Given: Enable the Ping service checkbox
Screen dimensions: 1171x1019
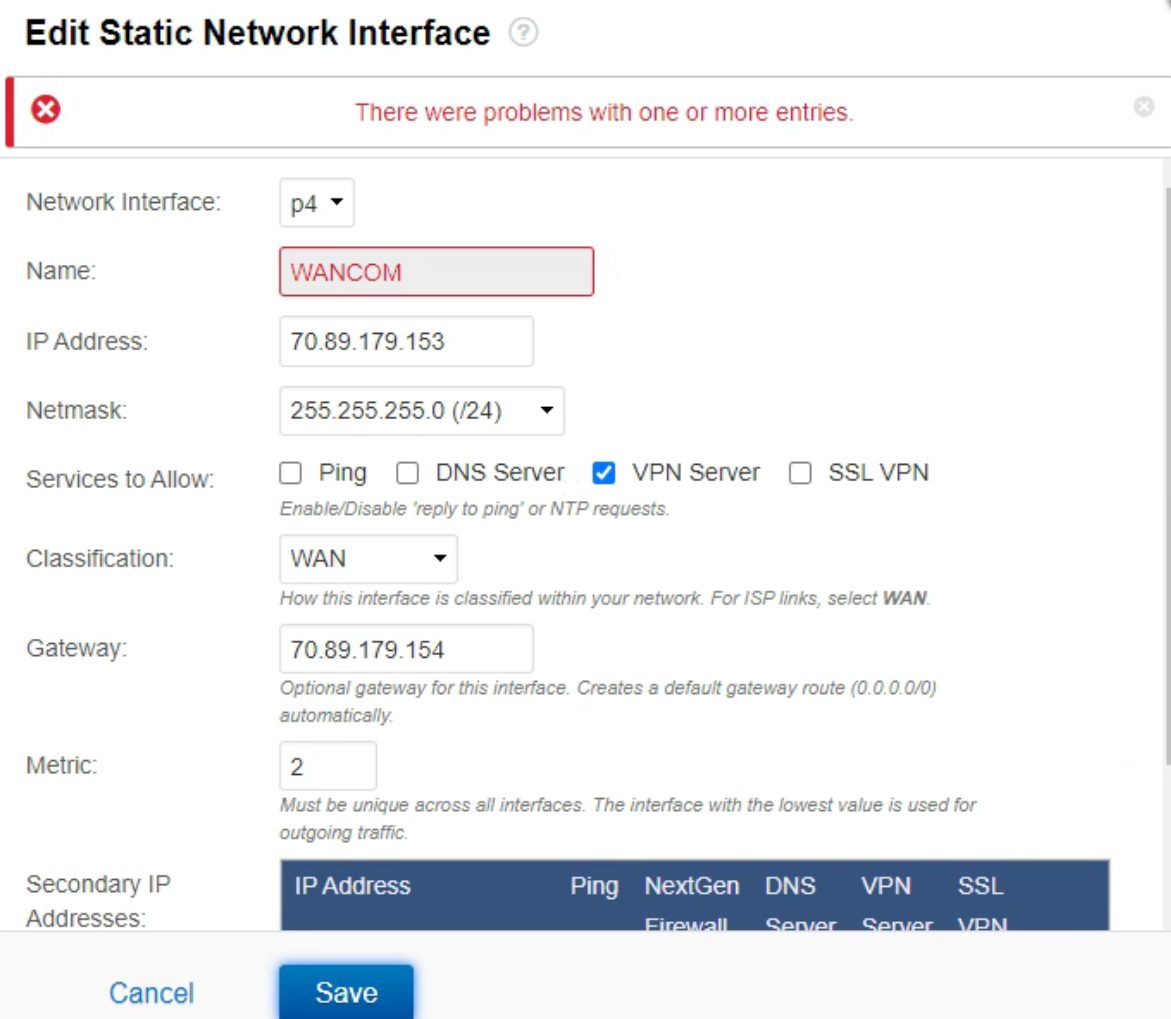Looking at the screenshot, I should (x=291, y=473).
